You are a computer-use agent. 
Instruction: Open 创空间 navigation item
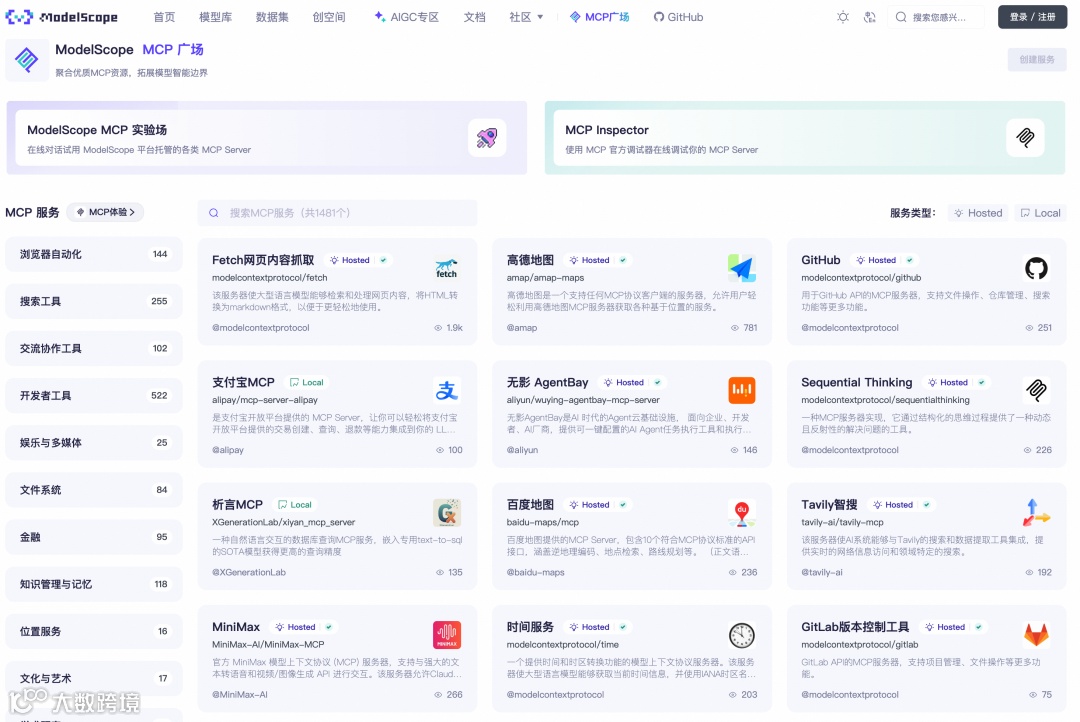coord(329,17)
